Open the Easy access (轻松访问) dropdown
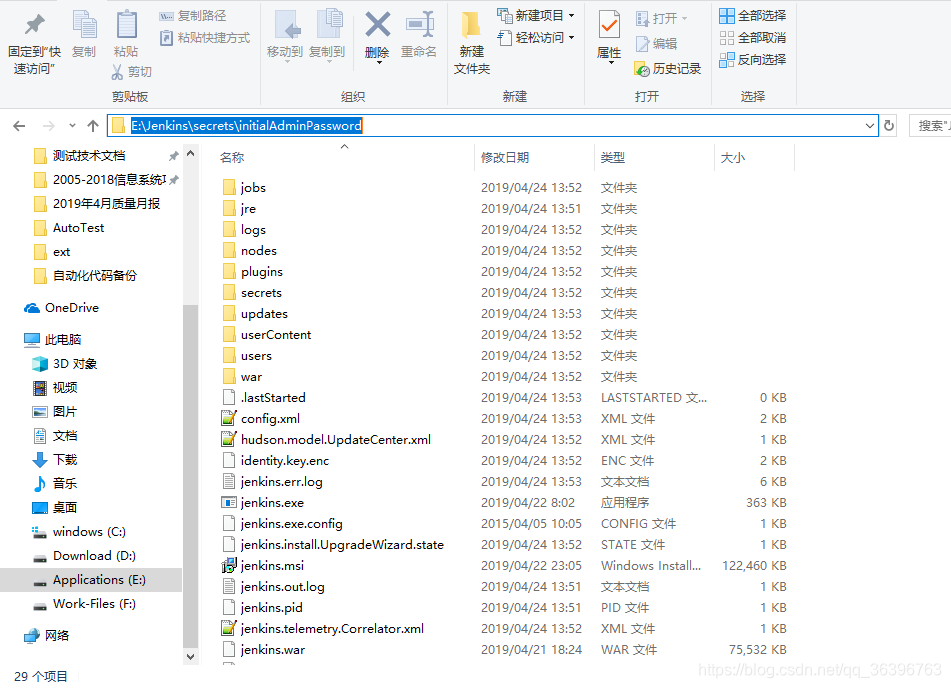Viewport: 951px width, 688px height. (x=536, y=38)
